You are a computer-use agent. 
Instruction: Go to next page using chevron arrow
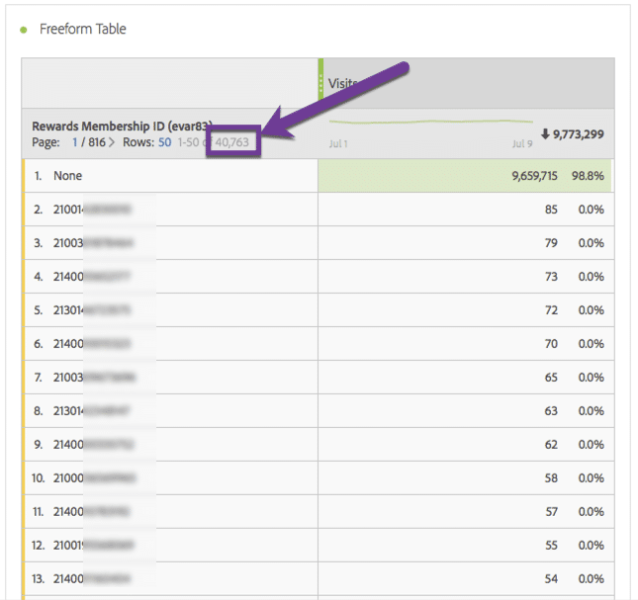pos(112,142)
